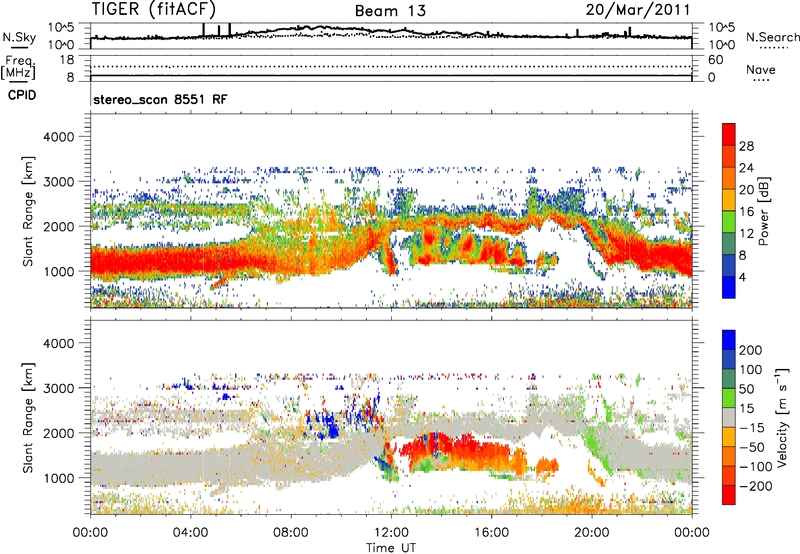Select power panel Slant Range [km] axis title
800x554 pixels.
[28, 211]
